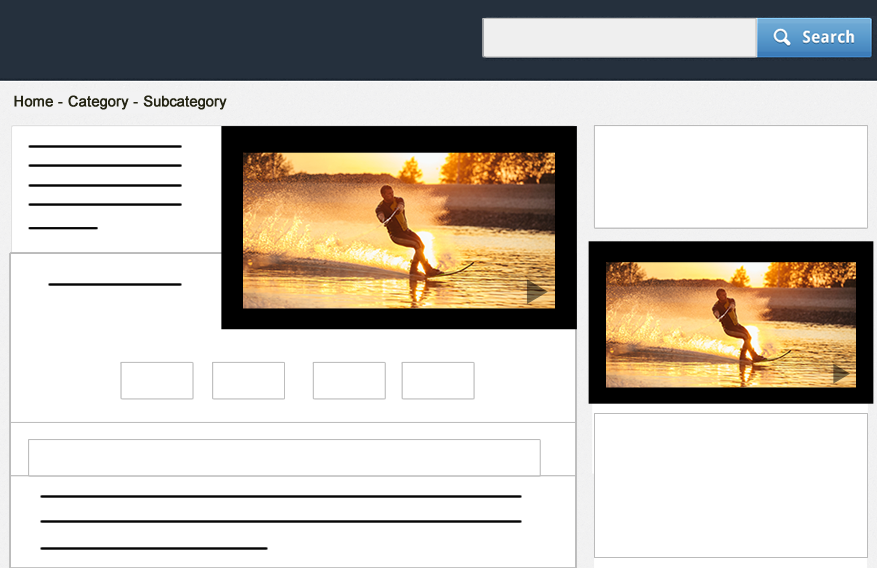
Task: Click the Search button
Action: pyautogui.click(x=814, y=38)
